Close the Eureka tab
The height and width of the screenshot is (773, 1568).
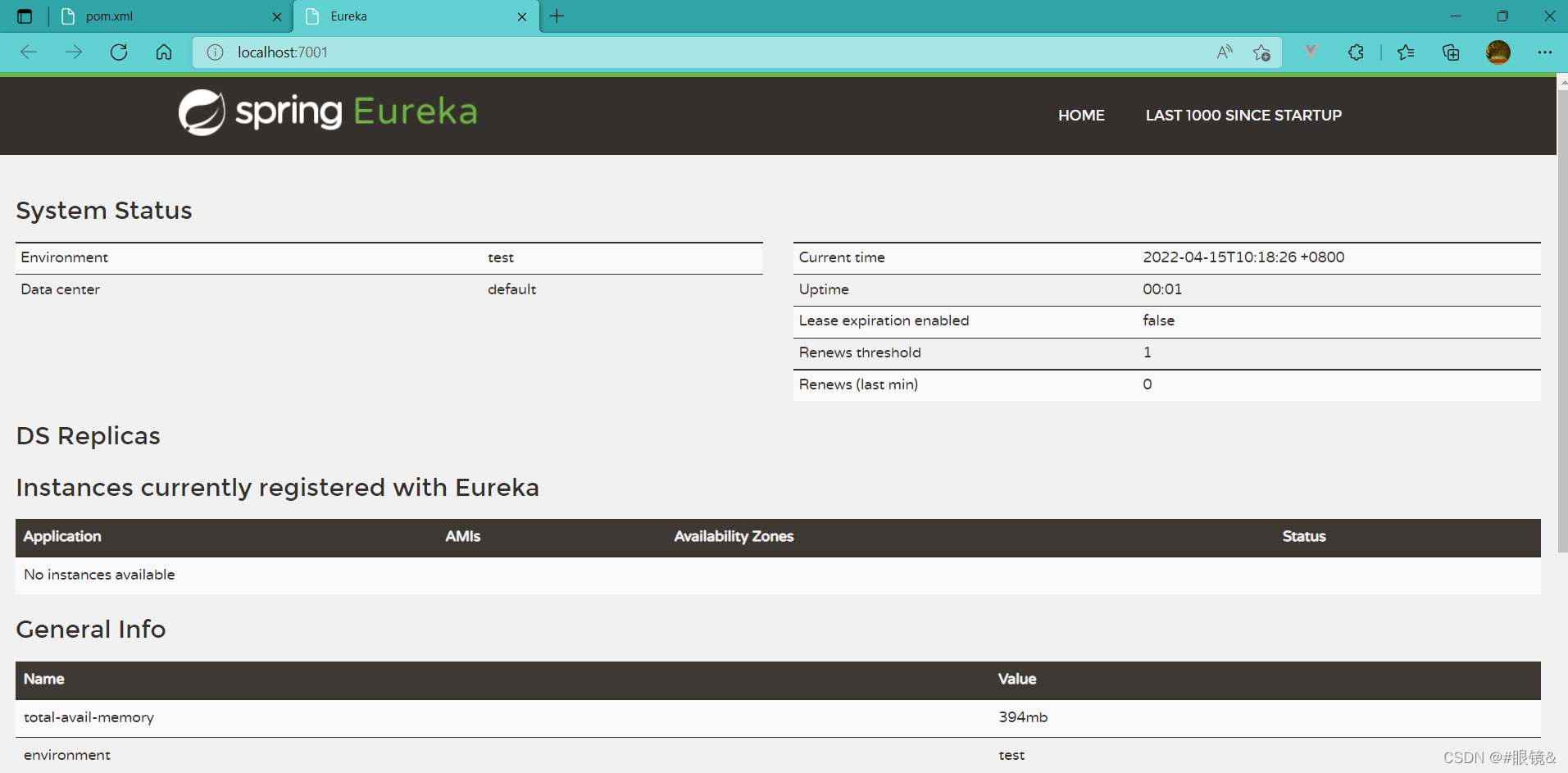click(522, 16)
